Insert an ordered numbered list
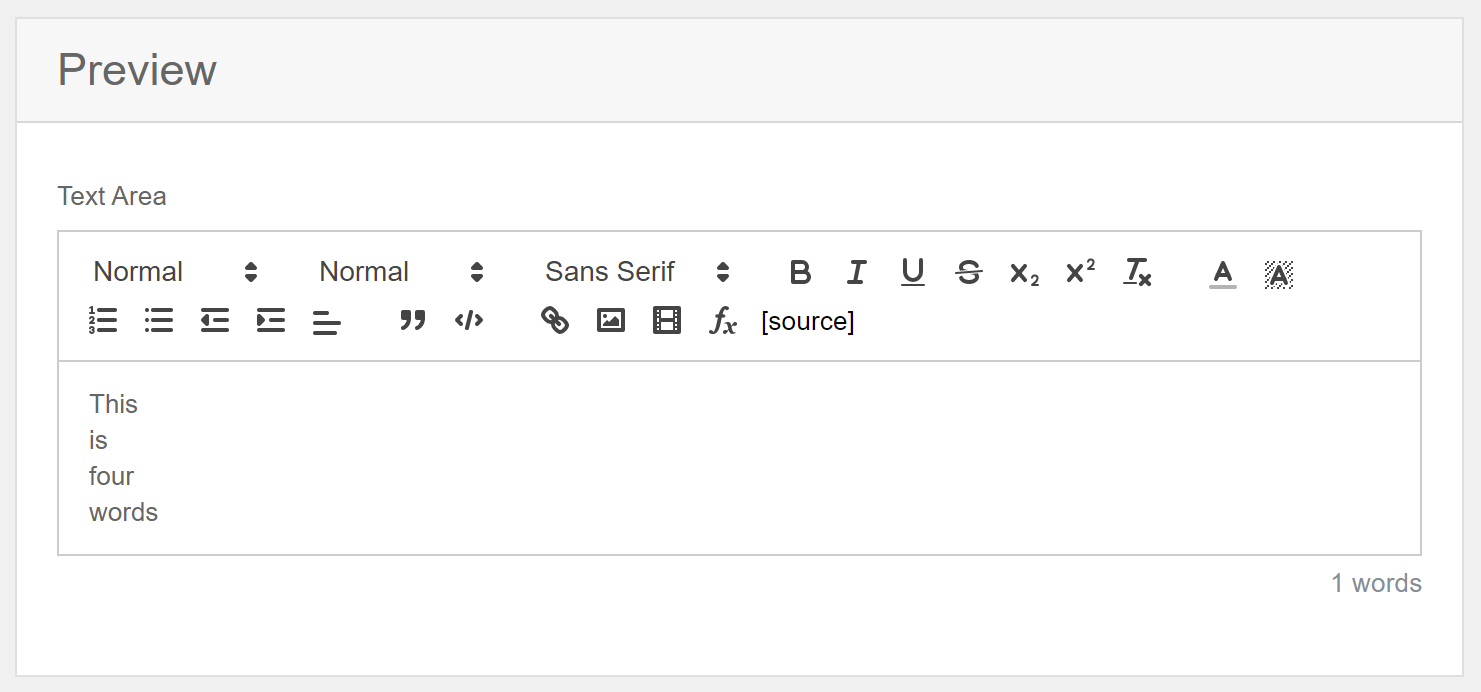The height and width of the screenshot is (692, 1481). pyautogui.click(x=103, y=320)
